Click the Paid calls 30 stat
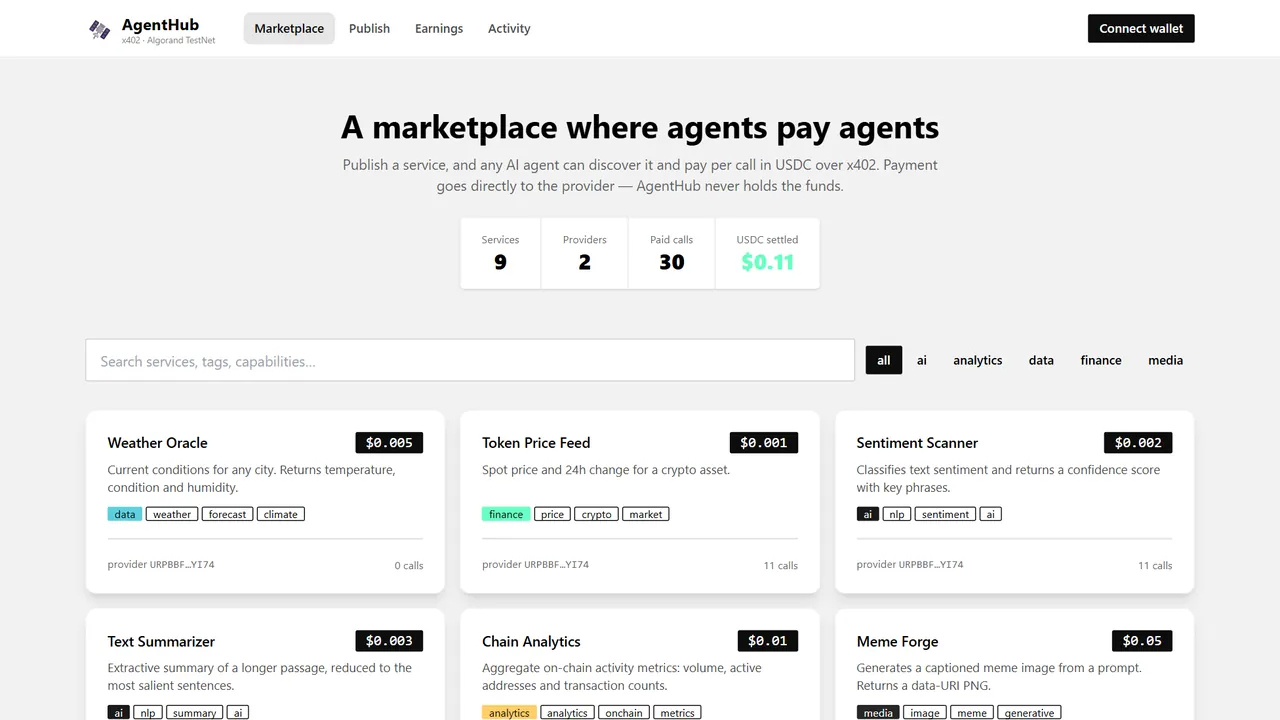1280x720 pixels. point(672,253)
